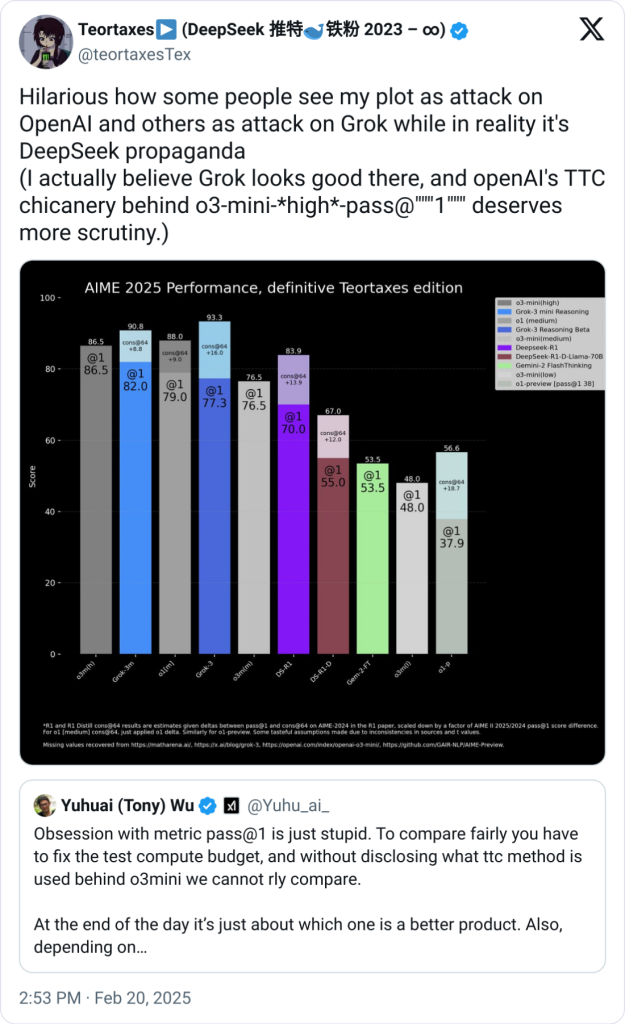This screenshot has height=1024, width=625.
Task: Open the AIME 2025 chart image
Action: [312, 513]
